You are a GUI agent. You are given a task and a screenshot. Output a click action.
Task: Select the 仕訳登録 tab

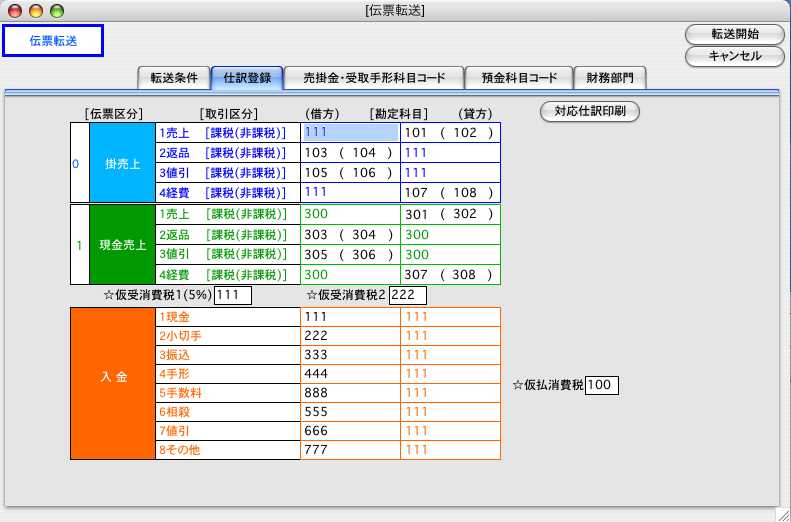coord(245,77)
